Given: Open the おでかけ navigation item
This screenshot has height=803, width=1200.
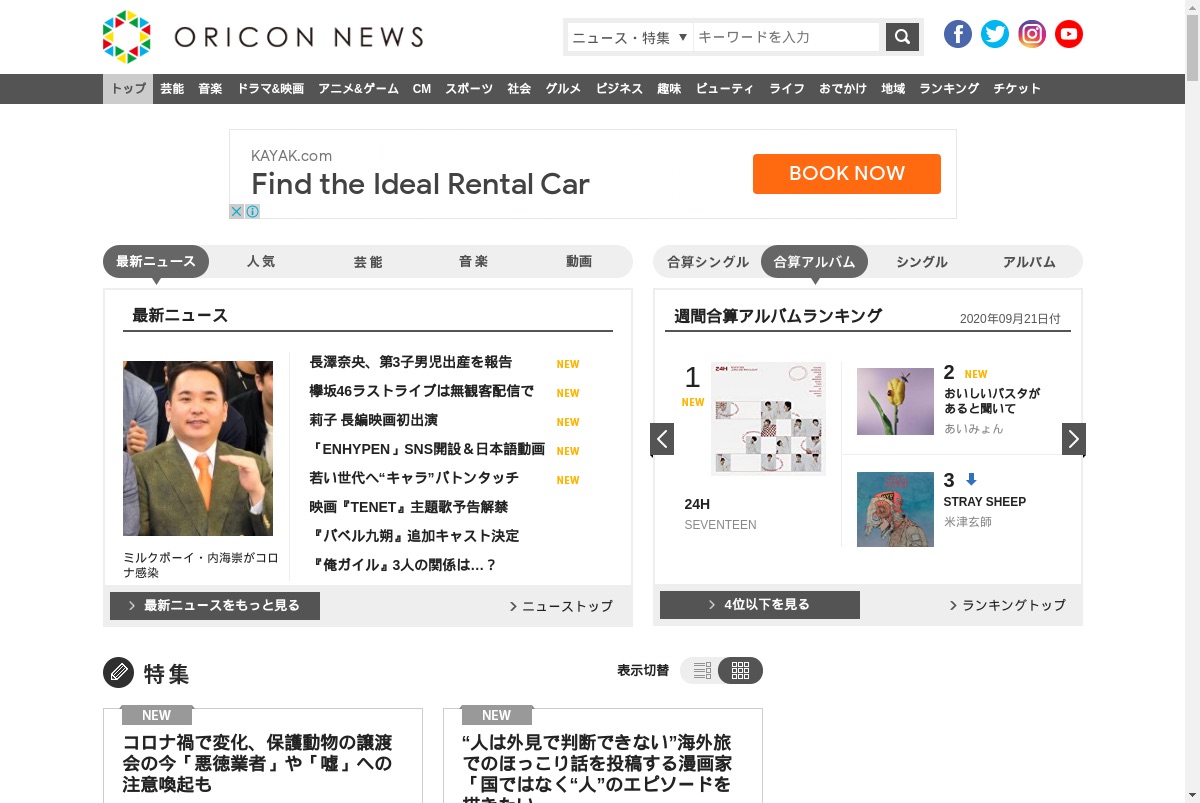Looking at the screenshot, I should (x=843, y=89).
